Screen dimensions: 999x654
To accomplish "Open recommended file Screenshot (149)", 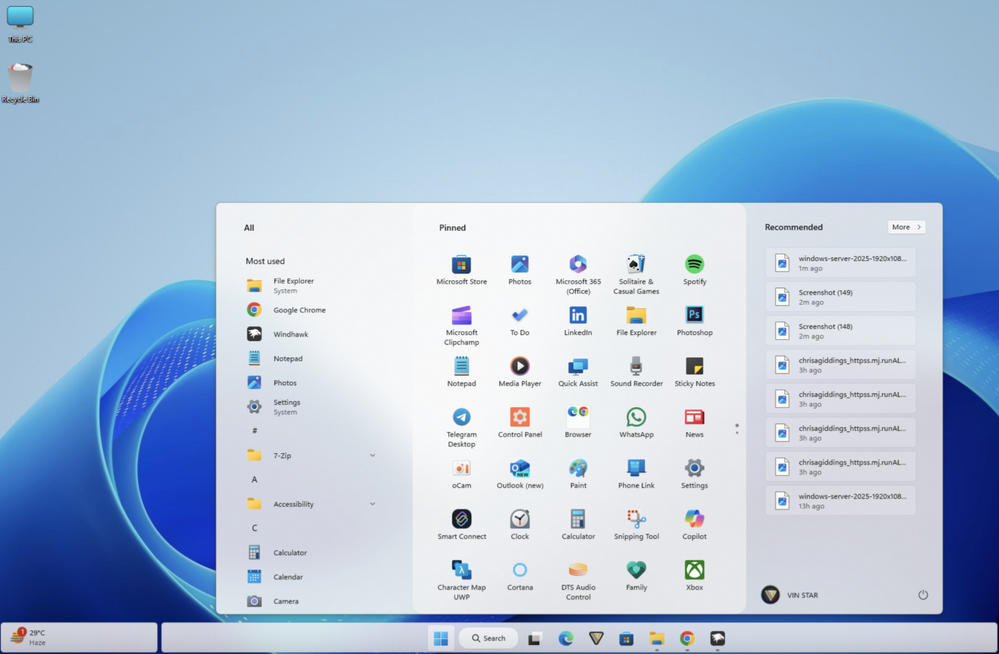I will 840,296.
